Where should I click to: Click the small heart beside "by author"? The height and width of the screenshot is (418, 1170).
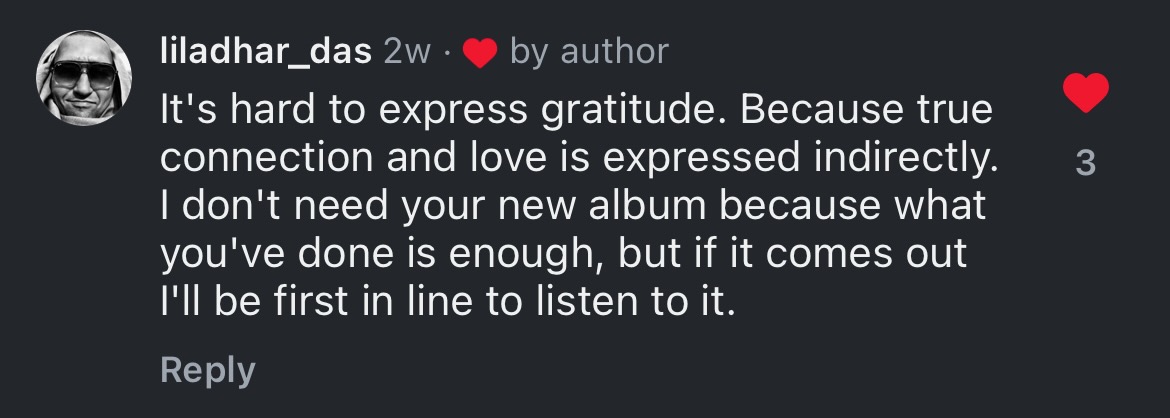click(x=481, y=54)
